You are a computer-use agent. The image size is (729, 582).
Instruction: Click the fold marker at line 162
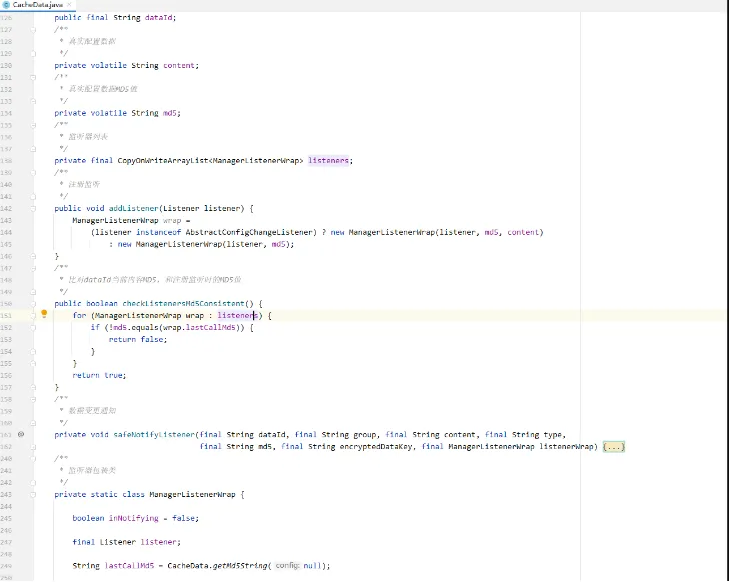(33, 447)
